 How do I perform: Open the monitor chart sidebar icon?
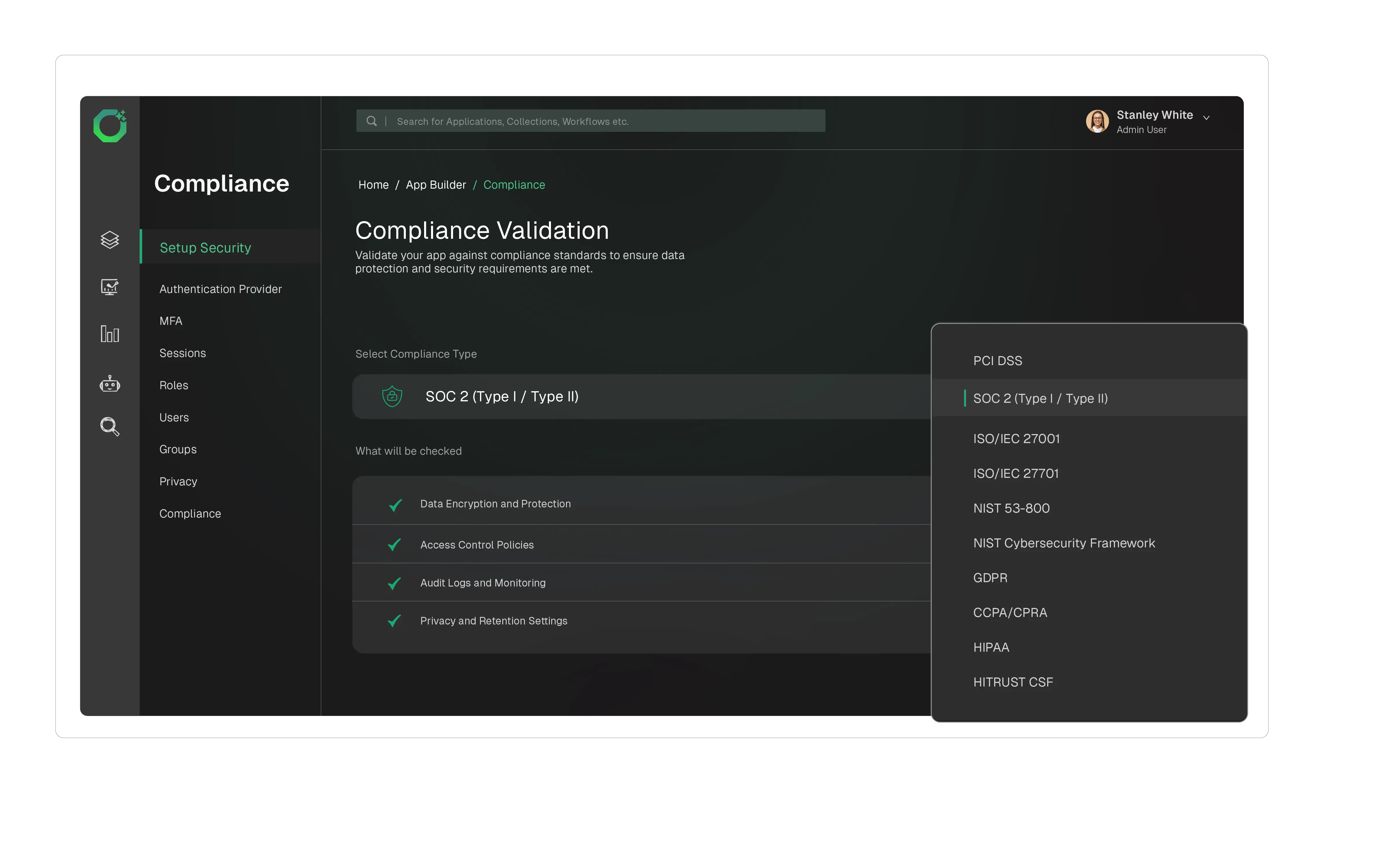pyautogui.click(x=109, y=287)
